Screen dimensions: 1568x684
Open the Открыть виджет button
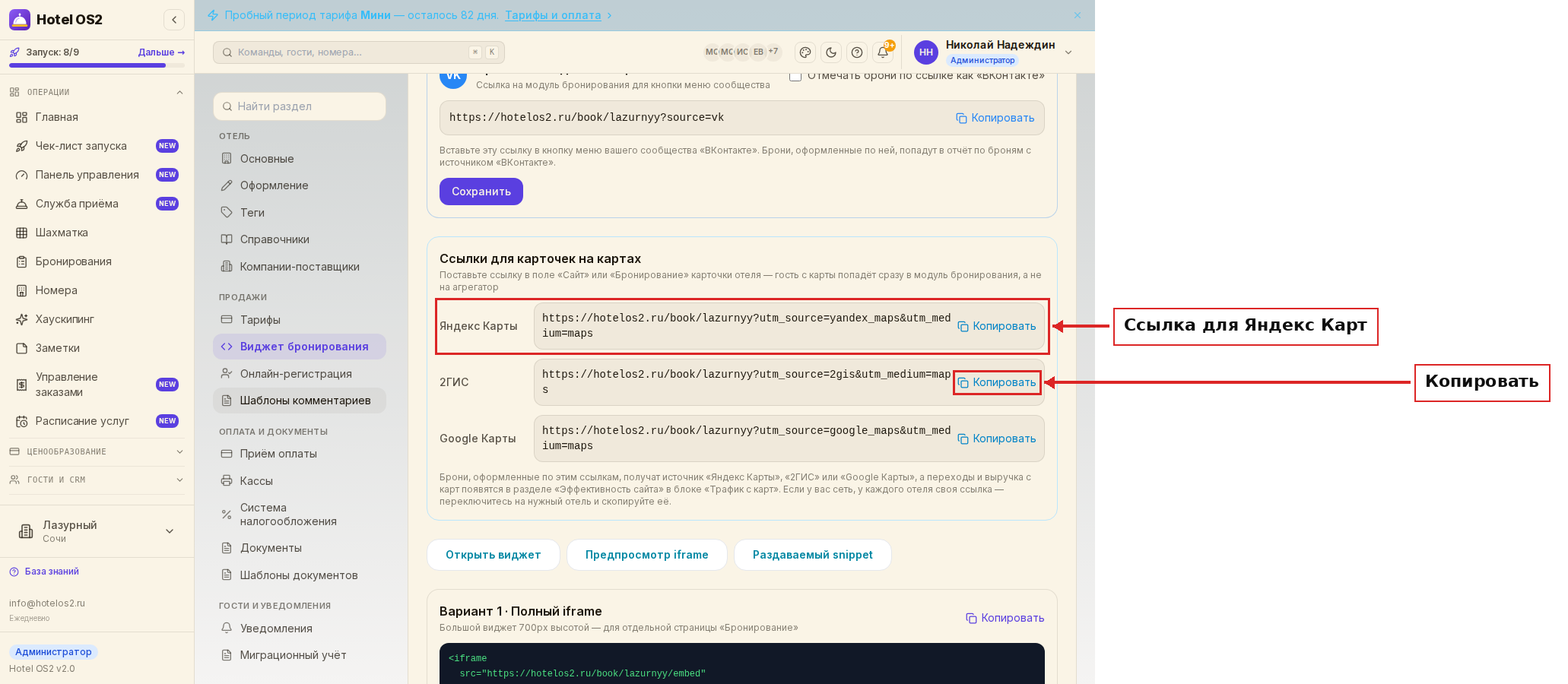click(x=494, y=555)
